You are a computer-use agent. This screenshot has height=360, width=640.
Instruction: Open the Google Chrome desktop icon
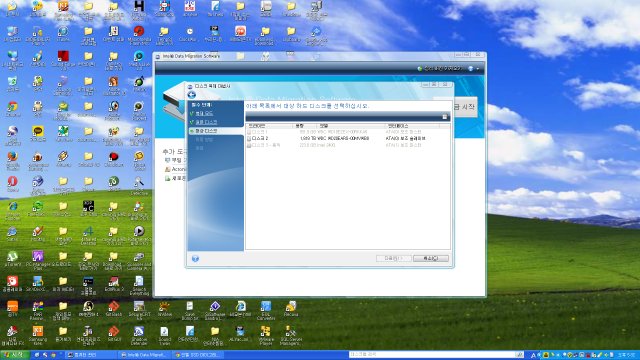(12, 109)
